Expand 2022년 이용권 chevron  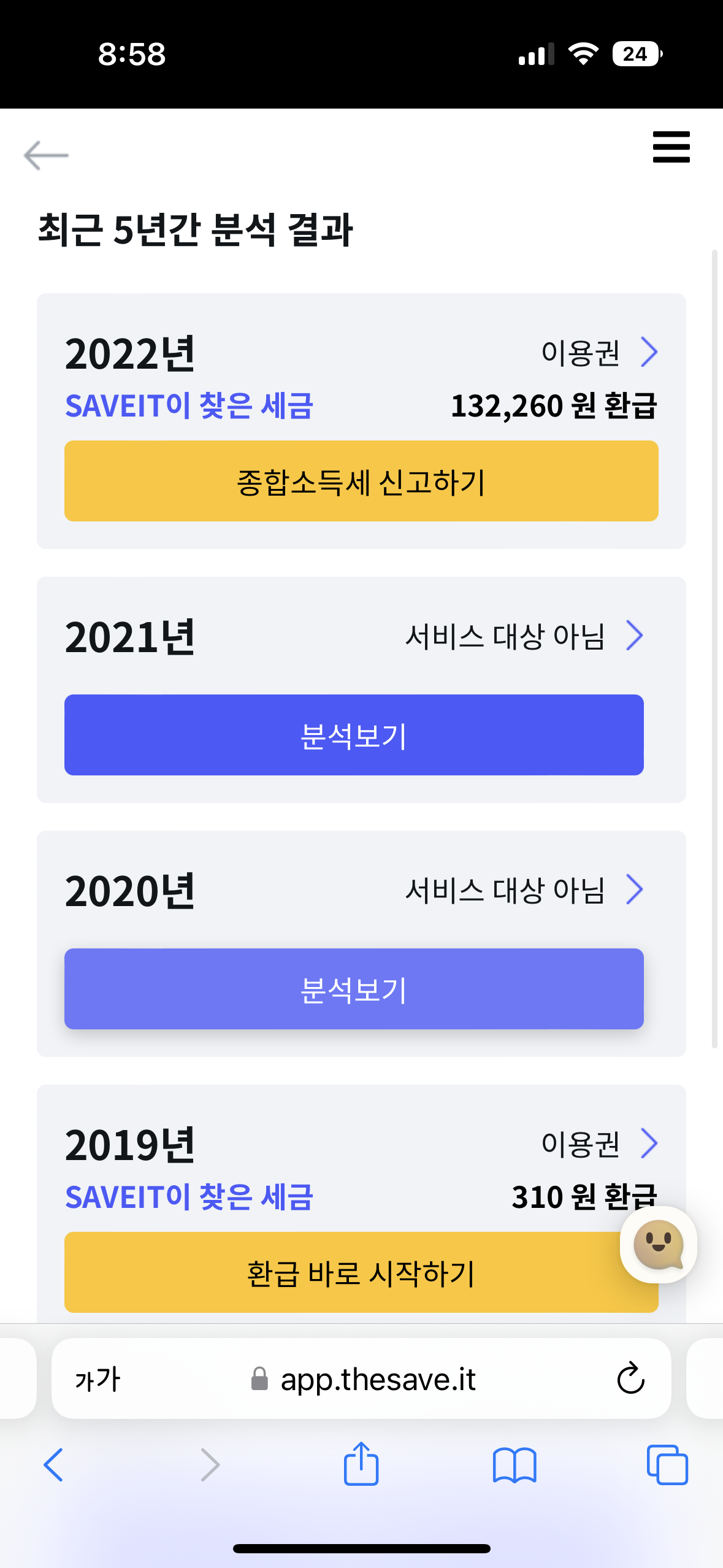[649, 352]
